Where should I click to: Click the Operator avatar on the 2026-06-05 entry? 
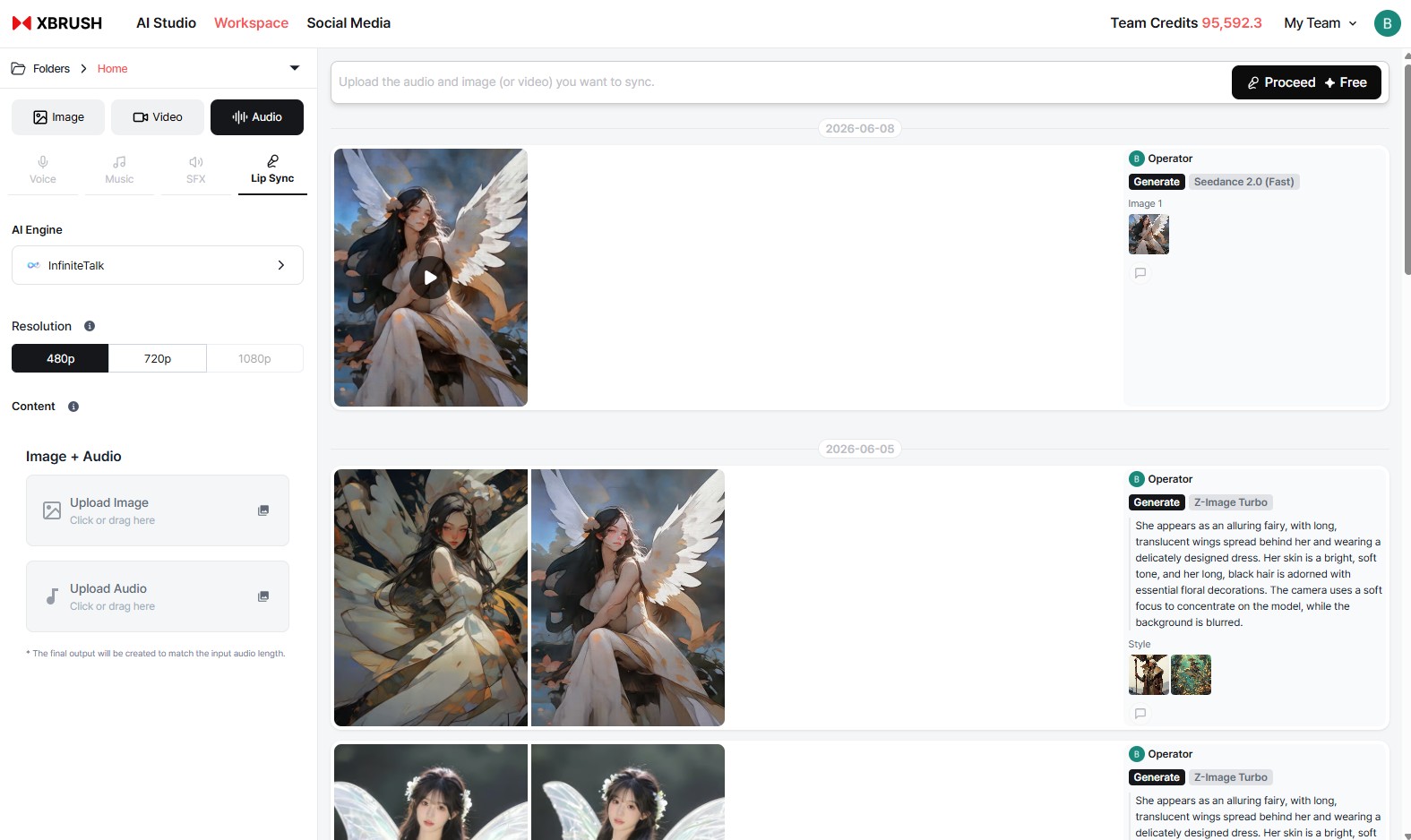tap(1137, 479)
